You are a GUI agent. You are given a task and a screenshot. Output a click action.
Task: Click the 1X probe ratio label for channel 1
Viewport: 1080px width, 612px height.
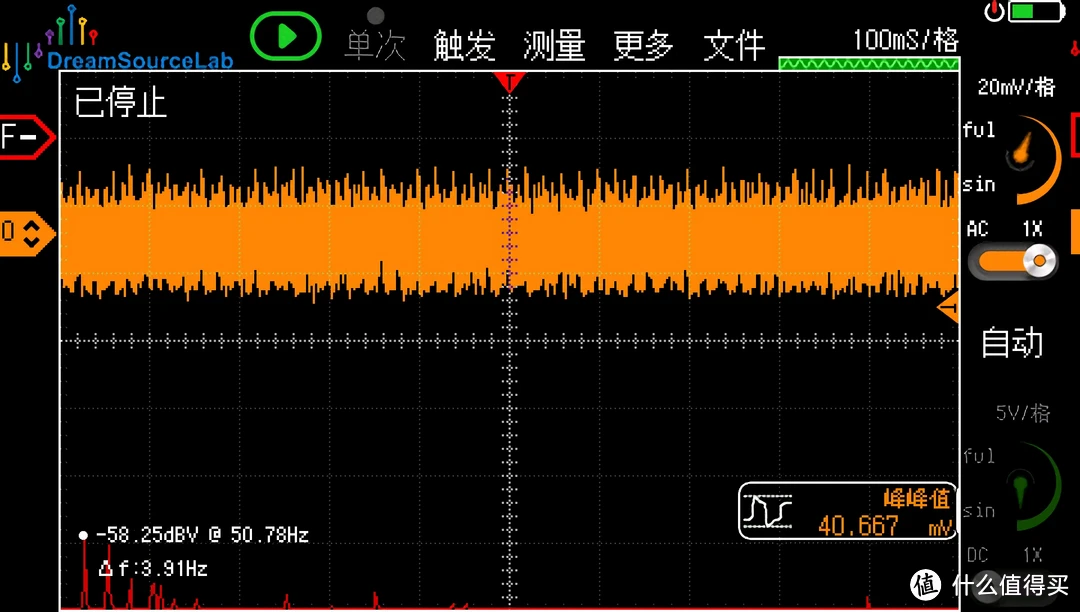tap(1032, 229)
